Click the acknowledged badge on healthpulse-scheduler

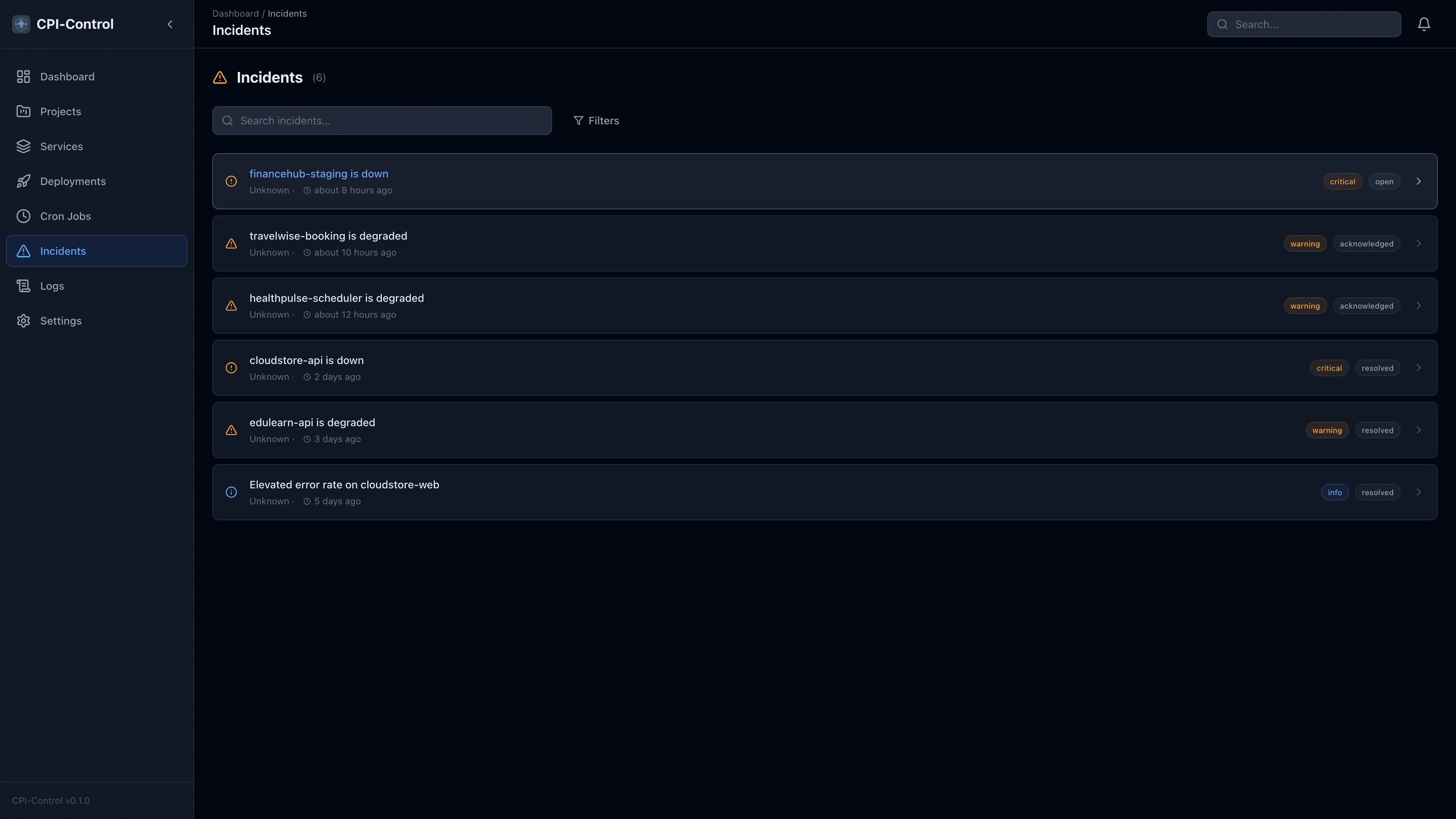click(1366, 305)
